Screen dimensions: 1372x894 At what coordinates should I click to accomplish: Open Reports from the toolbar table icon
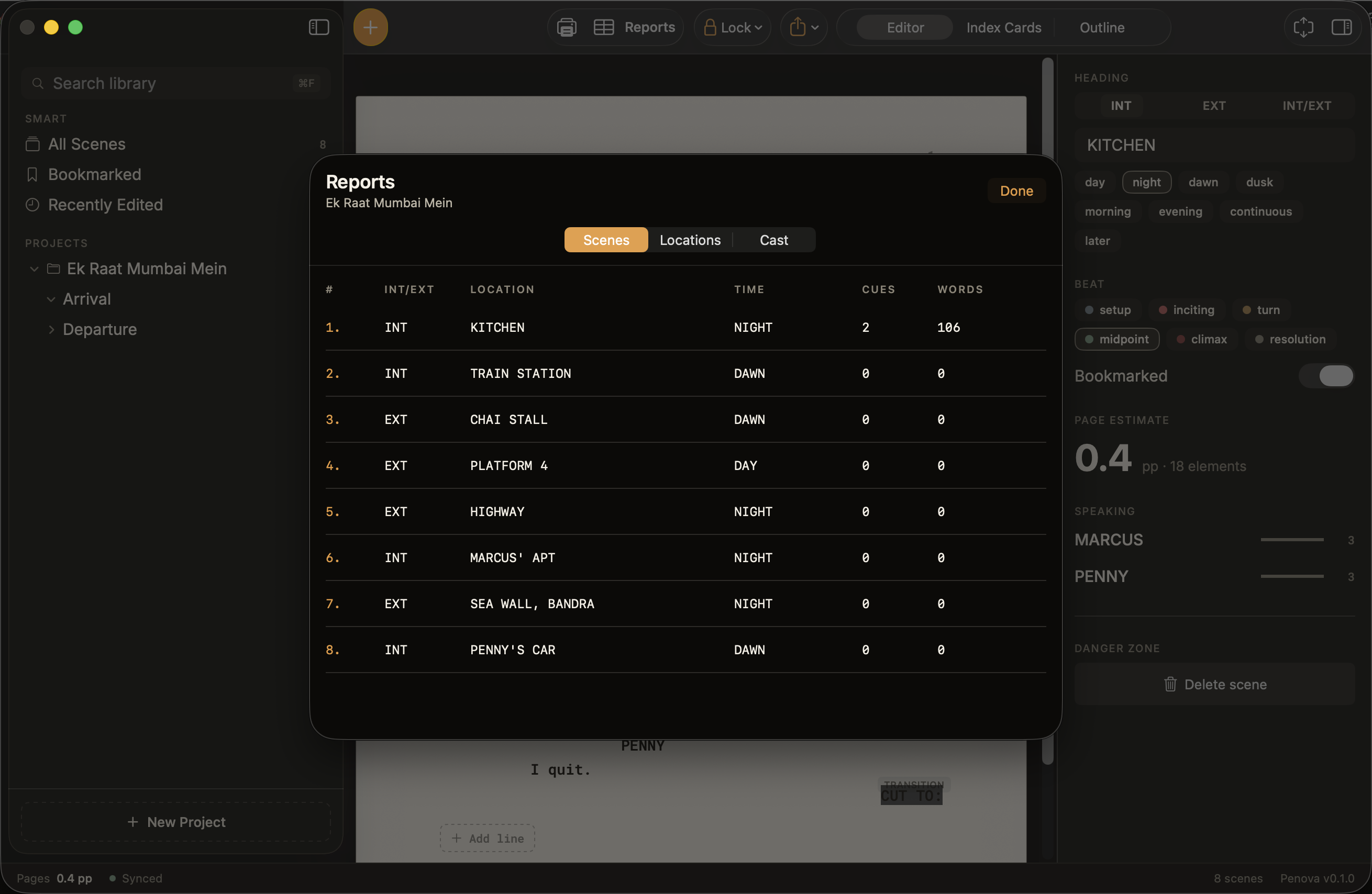604,27
